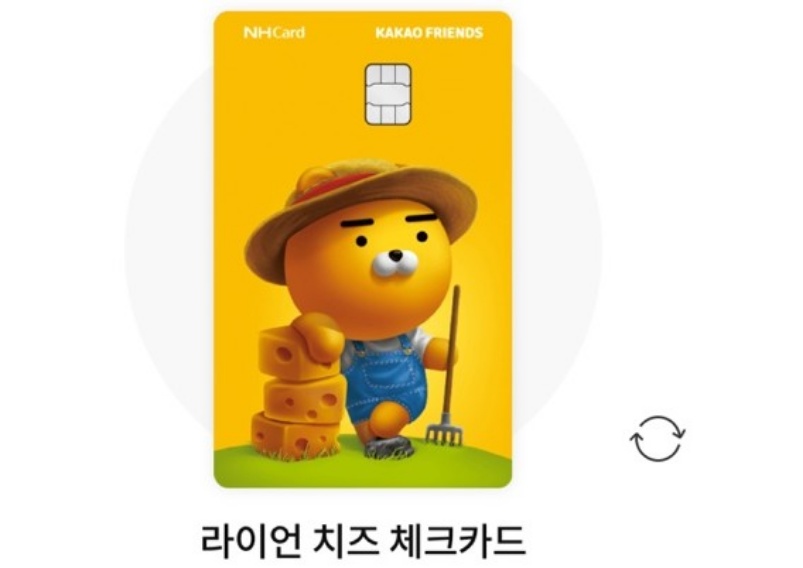The width and height of the screenshot is (803, 568).
Task: Click the IC chip on the card
Action: [x=388, y=94]
